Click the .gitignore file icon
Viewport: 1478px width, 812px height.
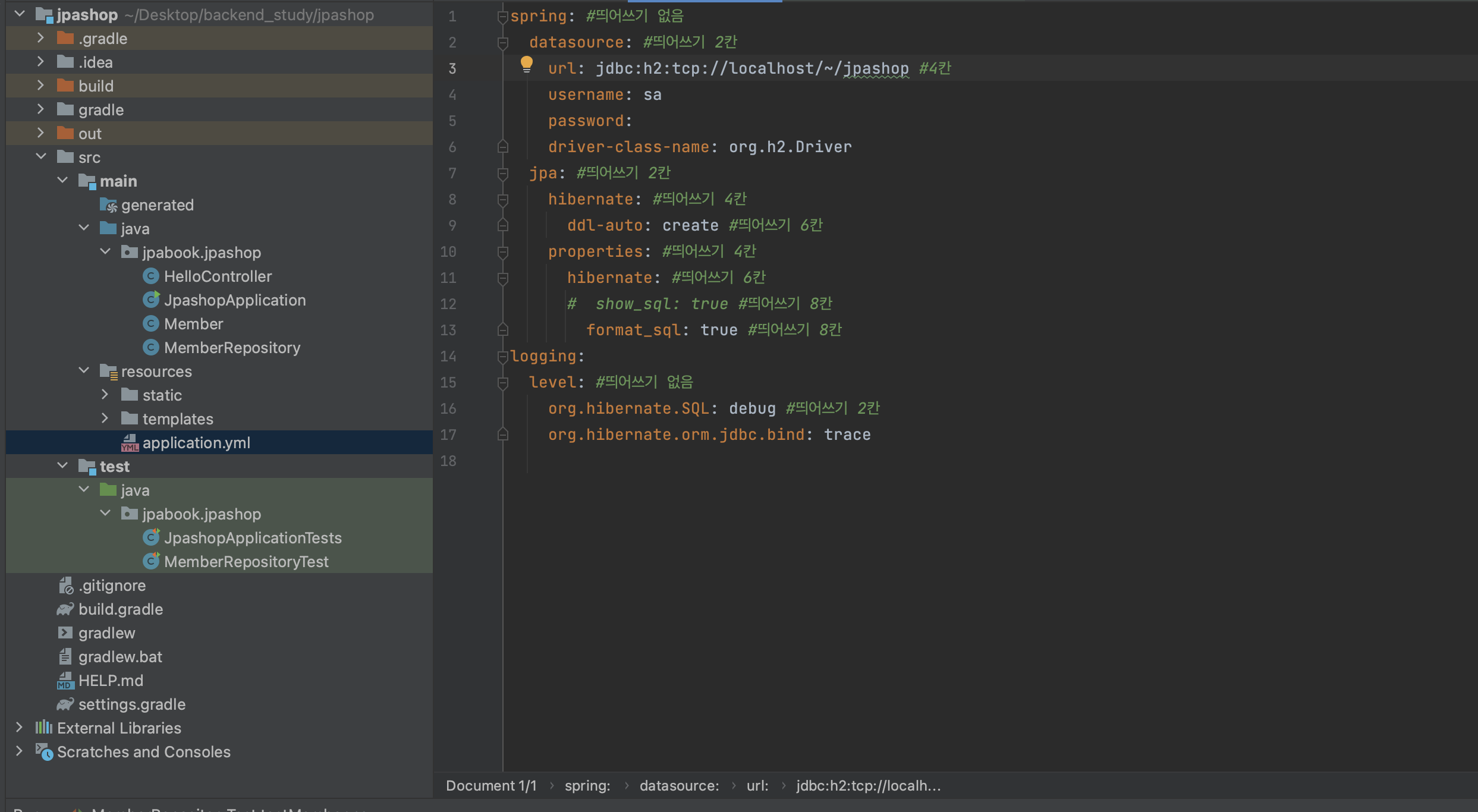65,586
